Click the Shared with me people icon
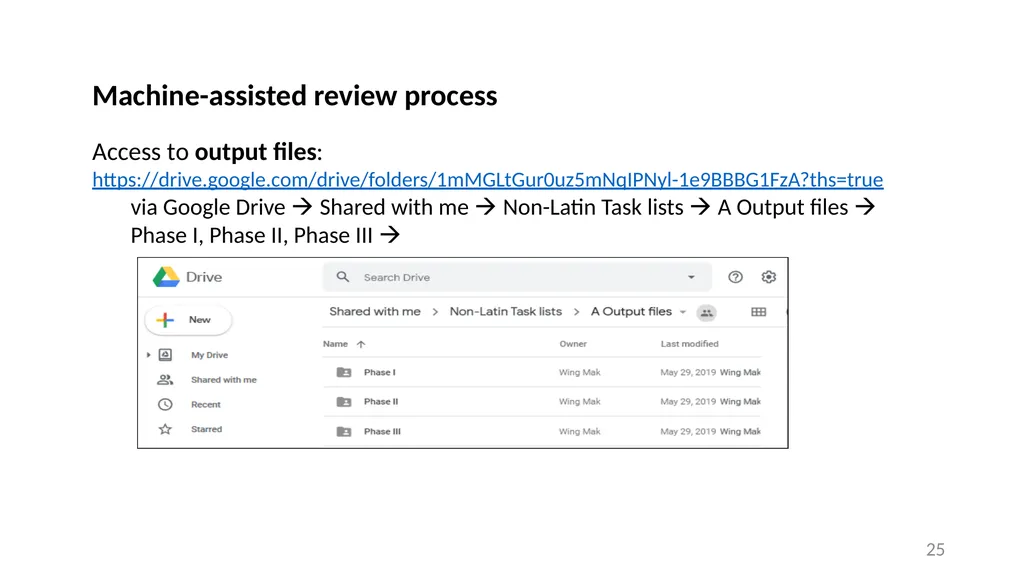This screenshot has width=1024, height=575. pyautogui.click(x=165, y=380)
